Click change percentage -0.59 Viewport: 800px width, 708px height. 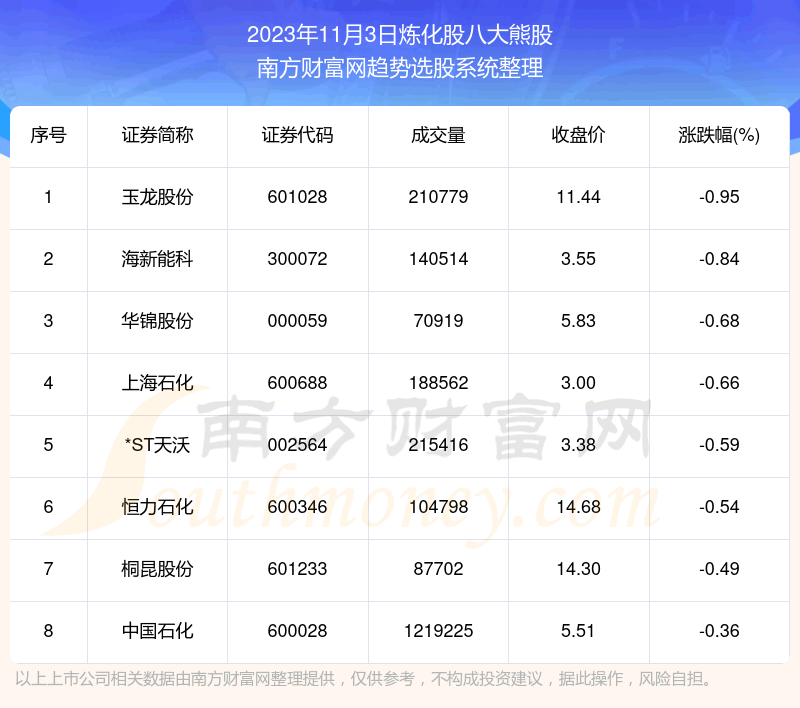[719, 445]
